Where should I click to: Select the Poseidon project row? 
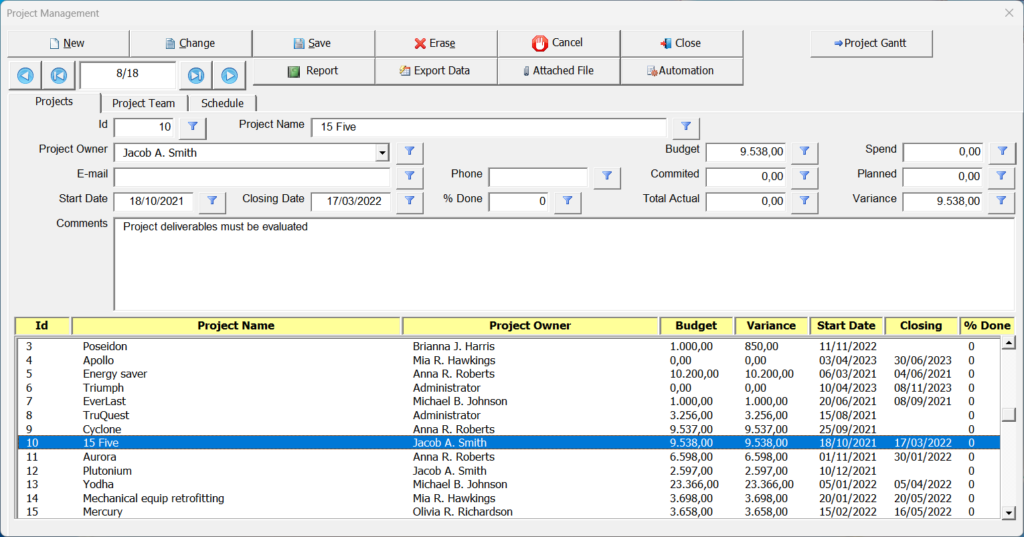tap(509, 346)
